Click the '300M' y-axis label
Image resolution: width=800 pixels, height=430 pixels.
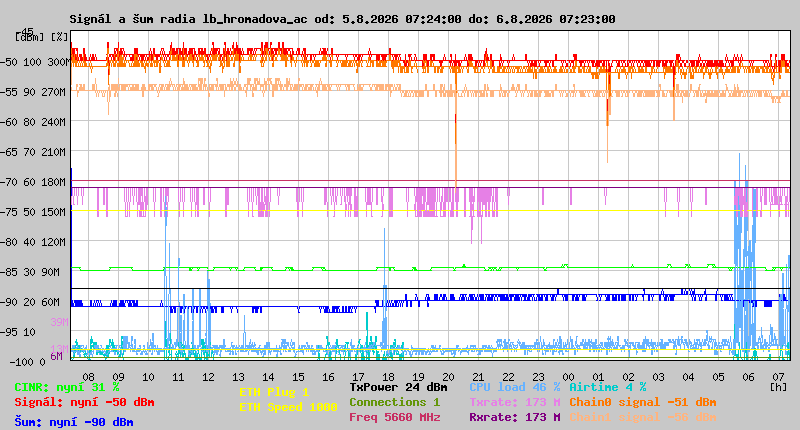pyautogui.click(x=57, y=62)
